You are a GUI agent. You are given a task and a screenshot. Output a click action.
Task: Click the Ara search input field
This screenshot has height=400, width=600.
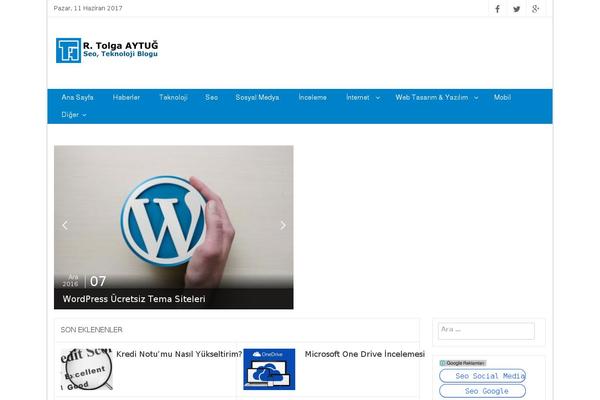pos(486,331)
